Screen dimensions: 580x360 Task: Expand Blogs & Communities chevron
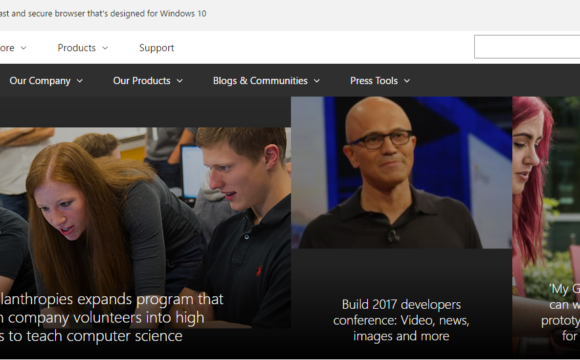pyautogui.click(x=317, y=81)
